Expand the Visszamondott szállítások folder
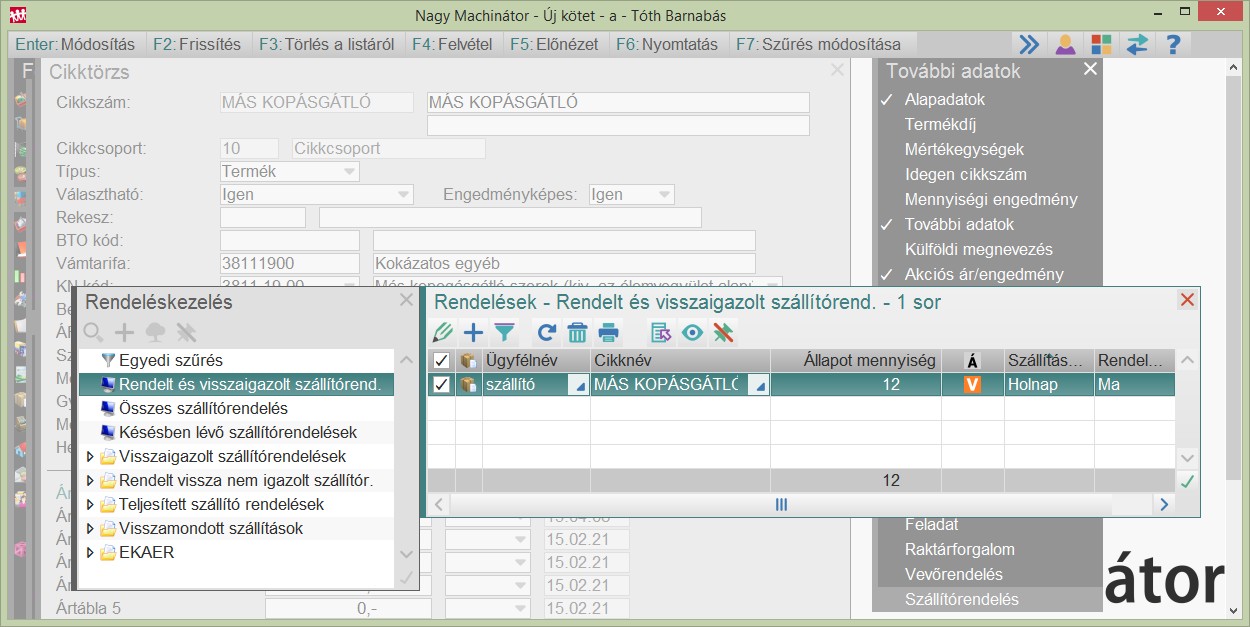The width and height of the screenshot is (1250, 627). 91,529
